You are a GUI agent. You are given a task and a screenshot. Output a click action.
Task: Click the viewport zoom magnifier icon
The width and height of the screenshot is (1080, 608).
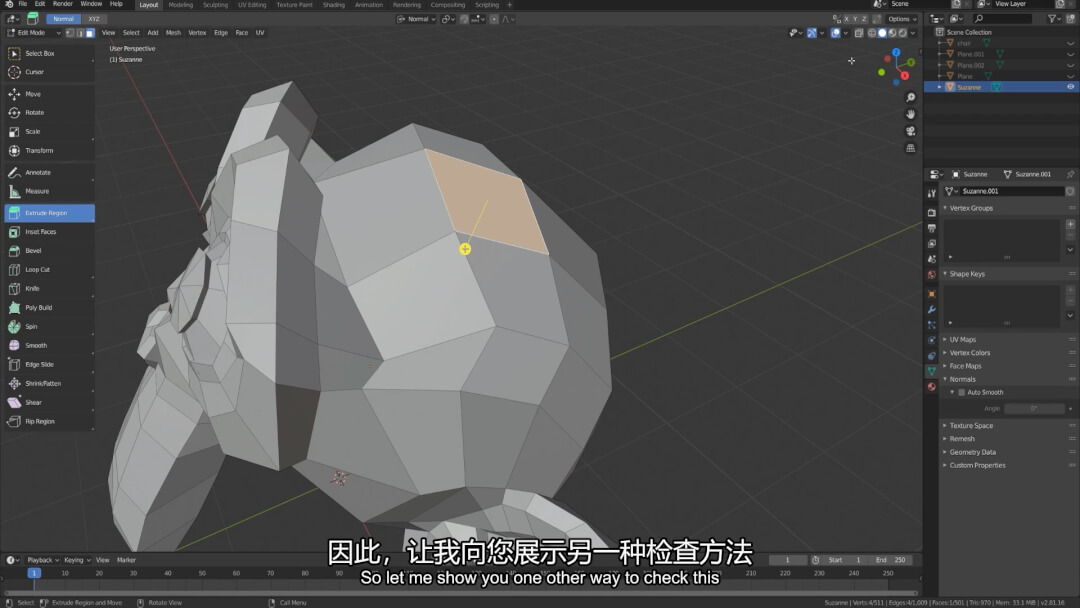(911, 98)
